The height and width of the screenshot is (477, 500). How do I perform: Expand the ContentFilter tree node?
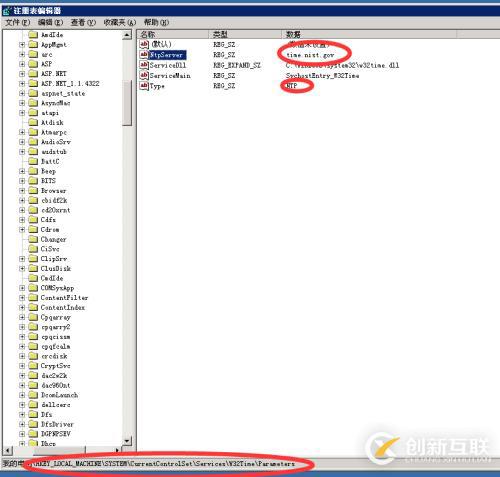[22, 298]
